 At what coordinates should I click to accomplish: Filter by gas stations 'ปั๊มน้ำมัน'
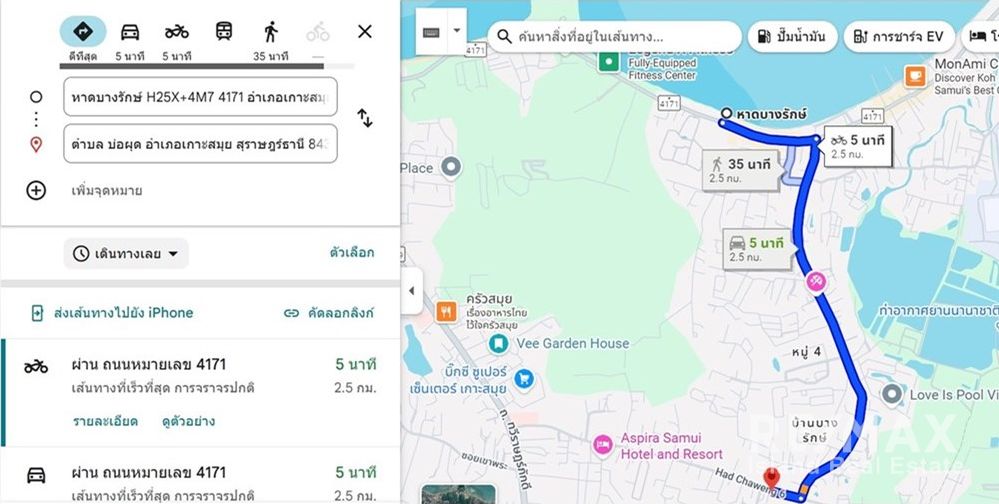click(792, 37)
